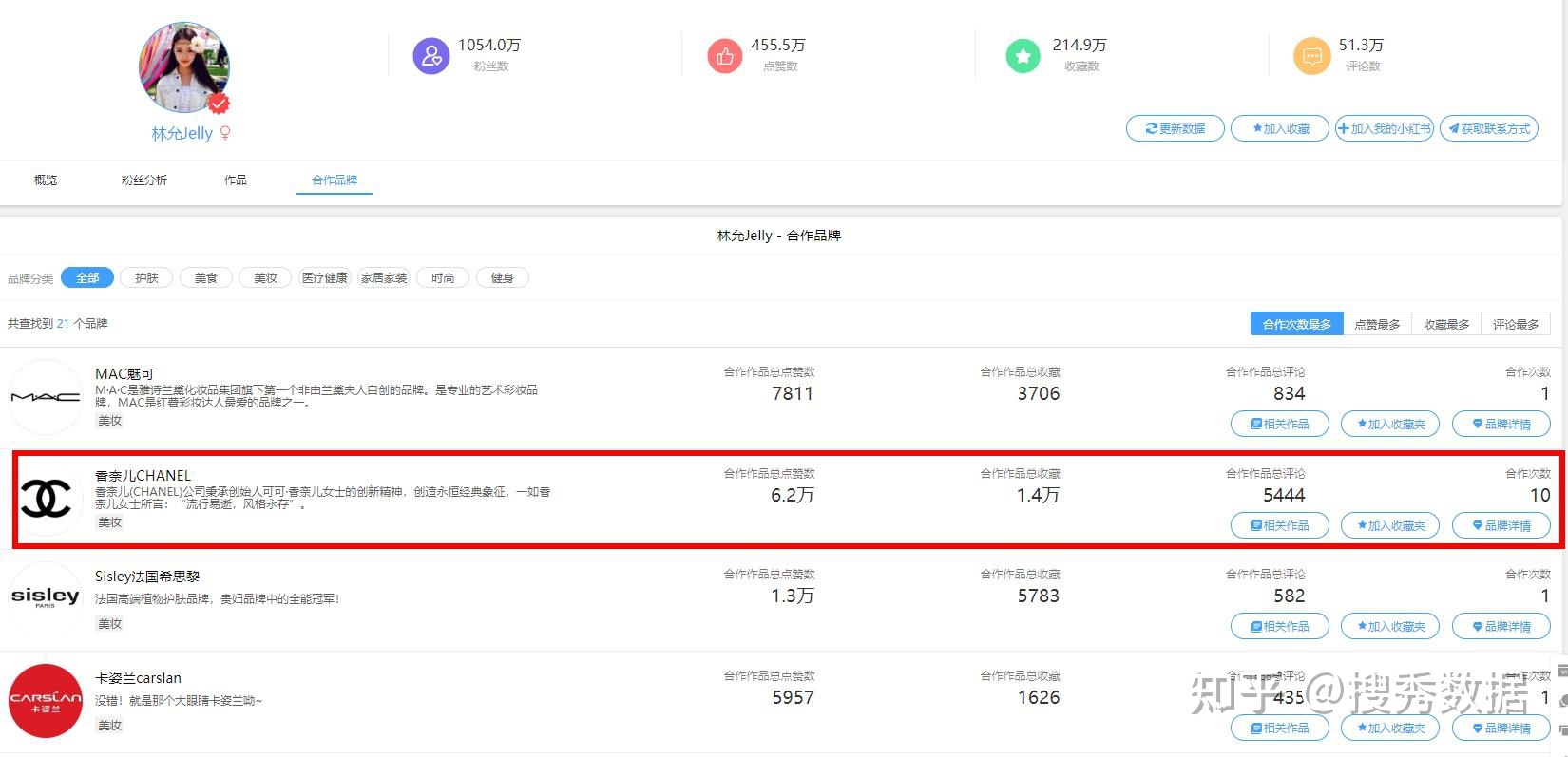This screenshot has width=1568, height=757.
Task: Filter brands by 时尚 category
Action: tap(443, 277)
